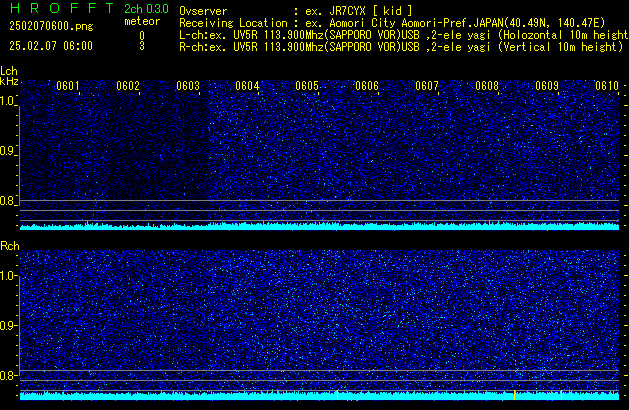Click the 0610 time marker

tap(607, 86)
